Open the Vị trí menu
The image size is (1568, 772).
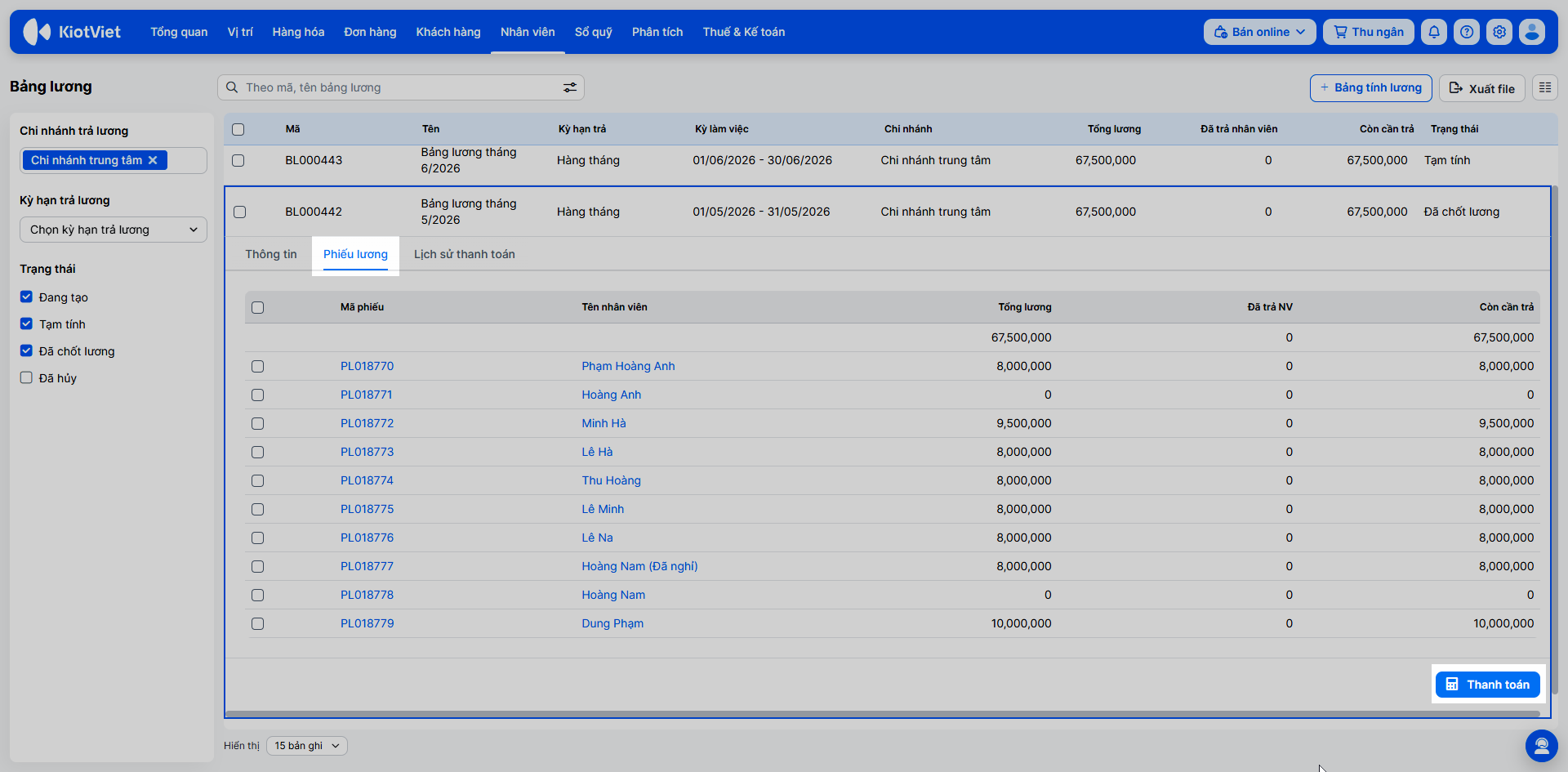tap(240, 32)
